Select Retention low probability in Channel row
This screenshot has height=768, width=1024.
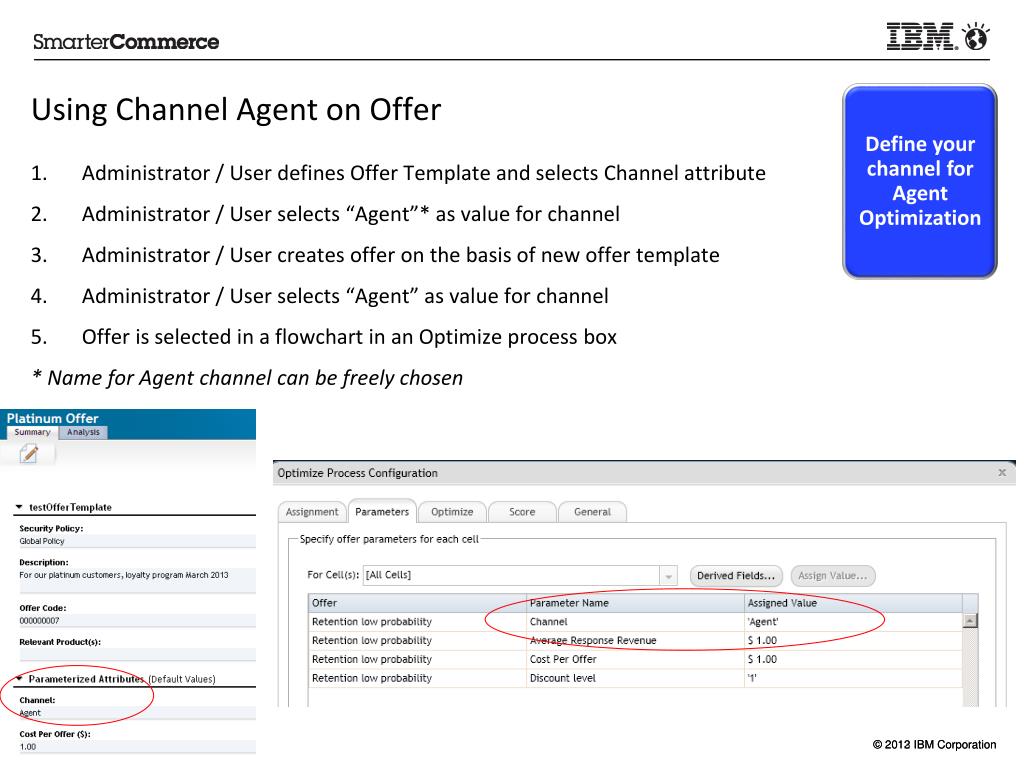point(417,622)
